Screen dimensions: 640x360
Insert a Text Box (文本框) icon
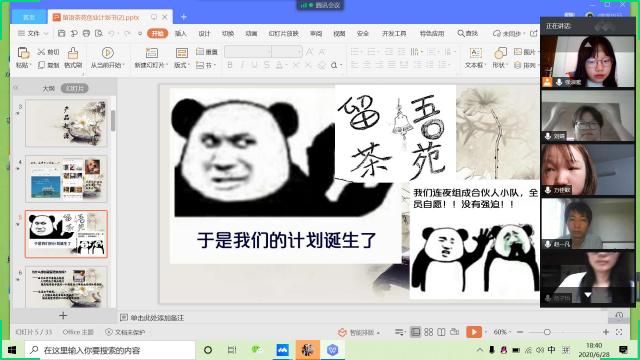pos(476,53)
